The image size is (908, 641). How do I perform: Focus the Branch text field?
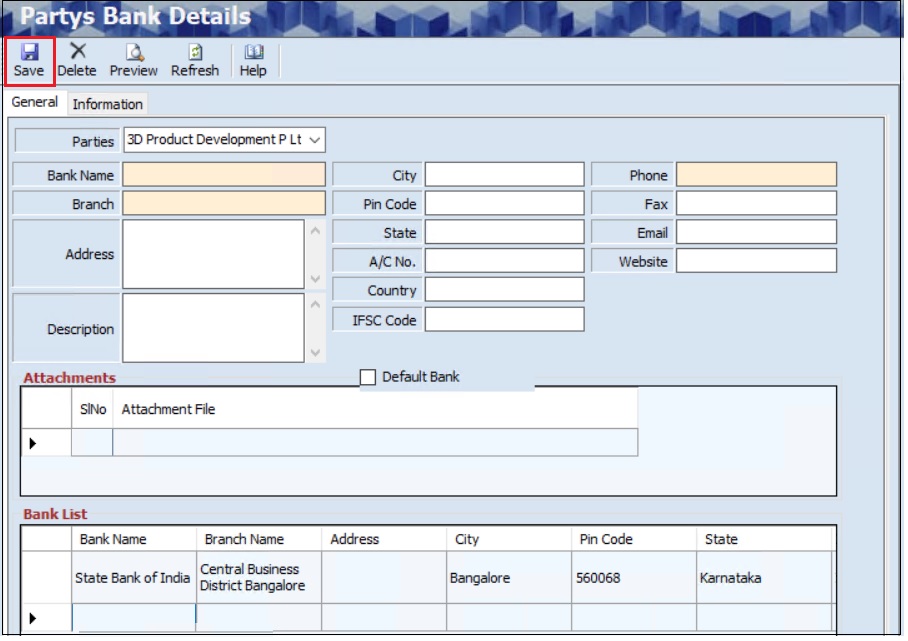click(x=224, y=204)
